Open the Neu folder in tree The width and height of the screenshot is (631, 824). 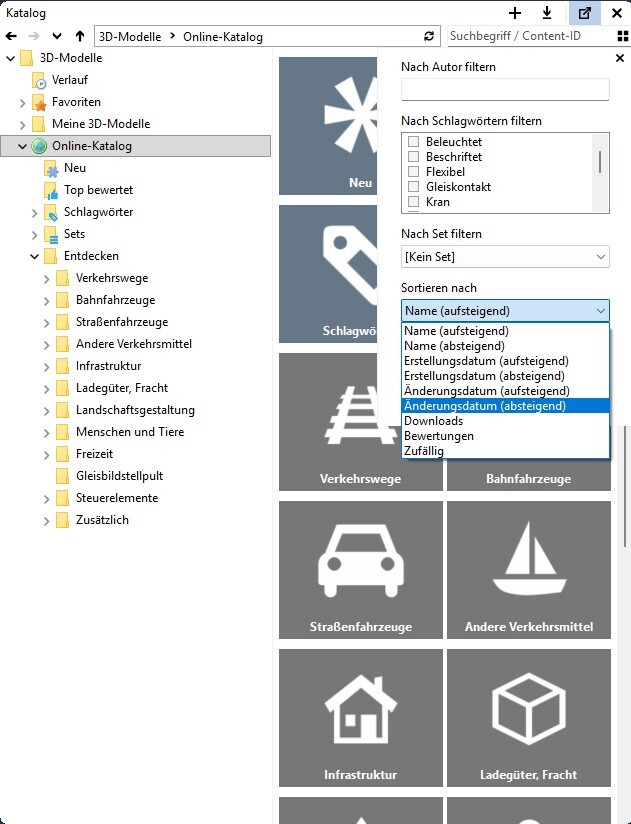pos(75,168)
